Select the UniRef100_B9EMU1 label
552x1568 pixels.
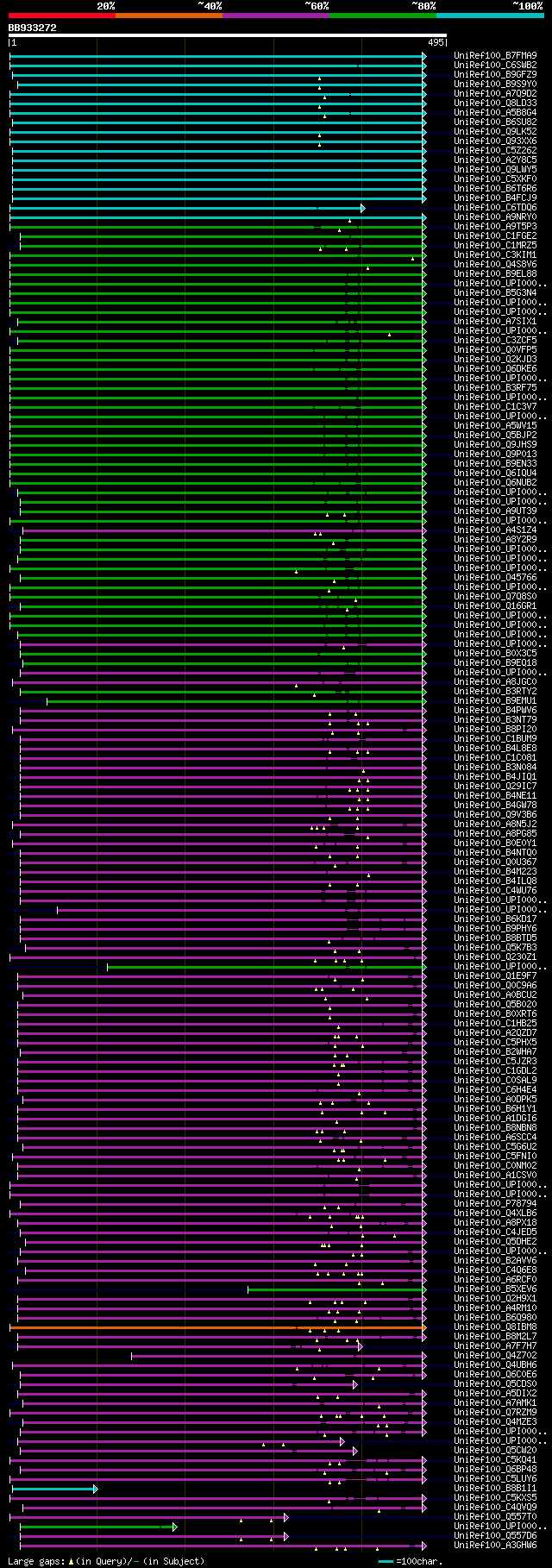point(495,700)
